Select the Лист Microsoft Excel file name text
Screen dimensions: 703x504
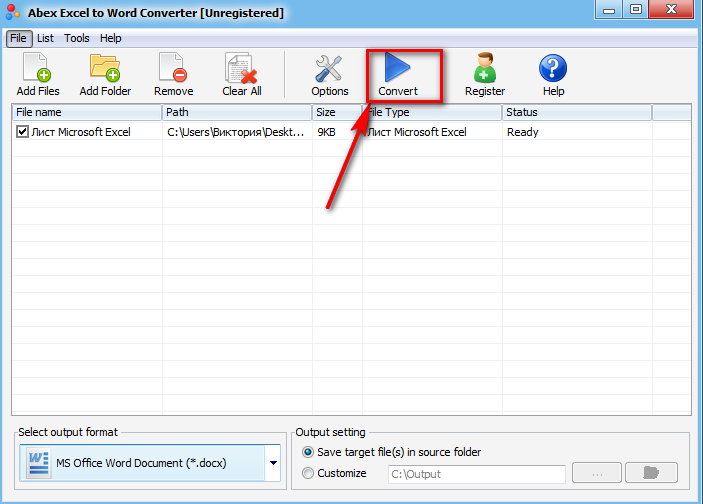pyautogui.click(x=81, y=132)
